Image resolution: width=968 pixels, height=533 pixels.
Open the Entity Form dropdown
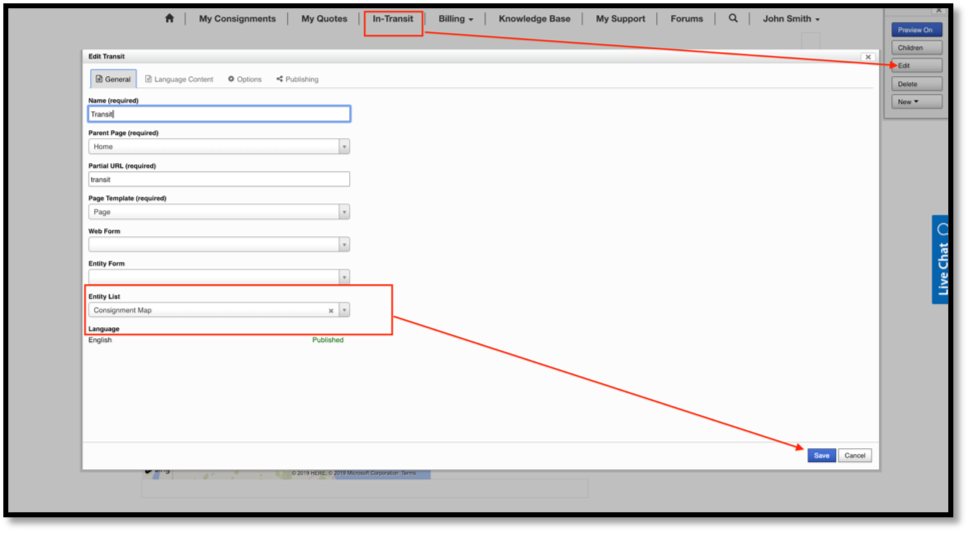344,277
